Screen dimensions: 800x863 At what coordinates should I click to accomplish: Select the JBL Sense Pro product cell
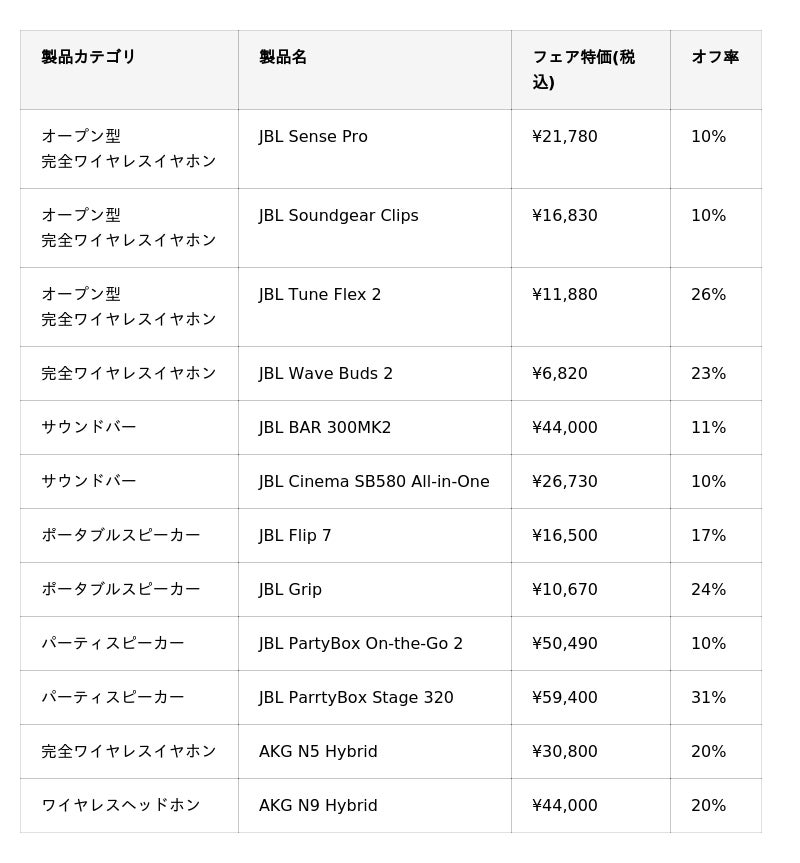click(x=313, y=137)
